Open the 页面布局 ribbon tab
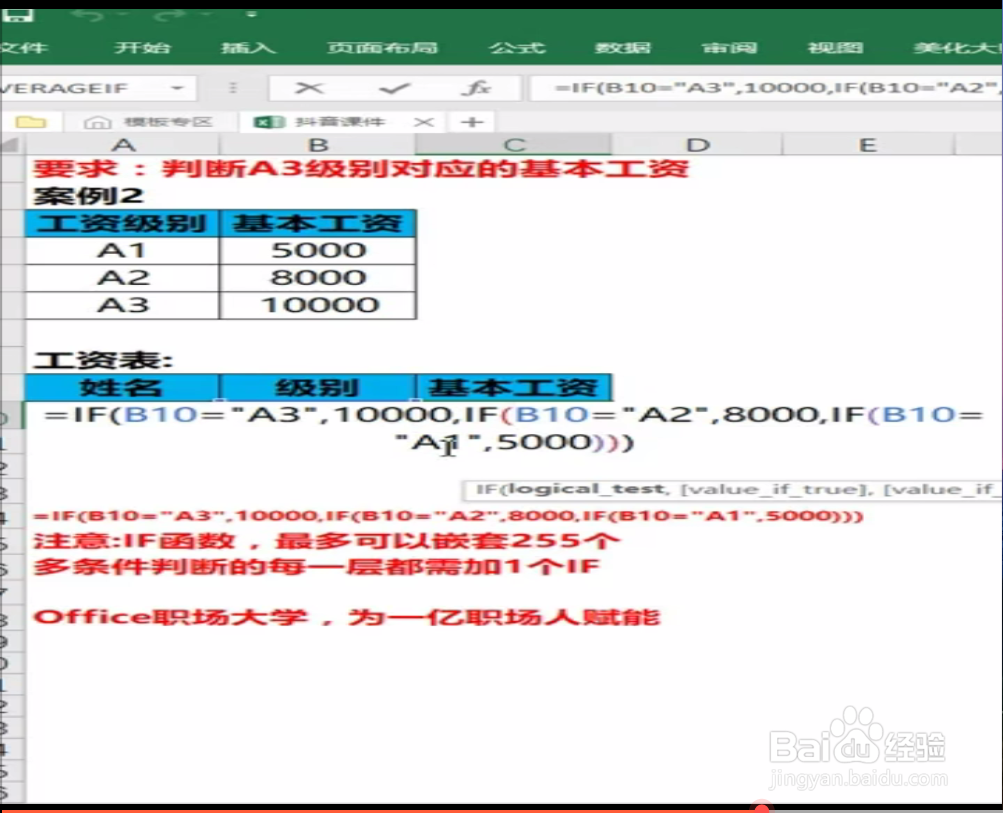This screenshot has height=813, width=1003. [x=383, y=48]
